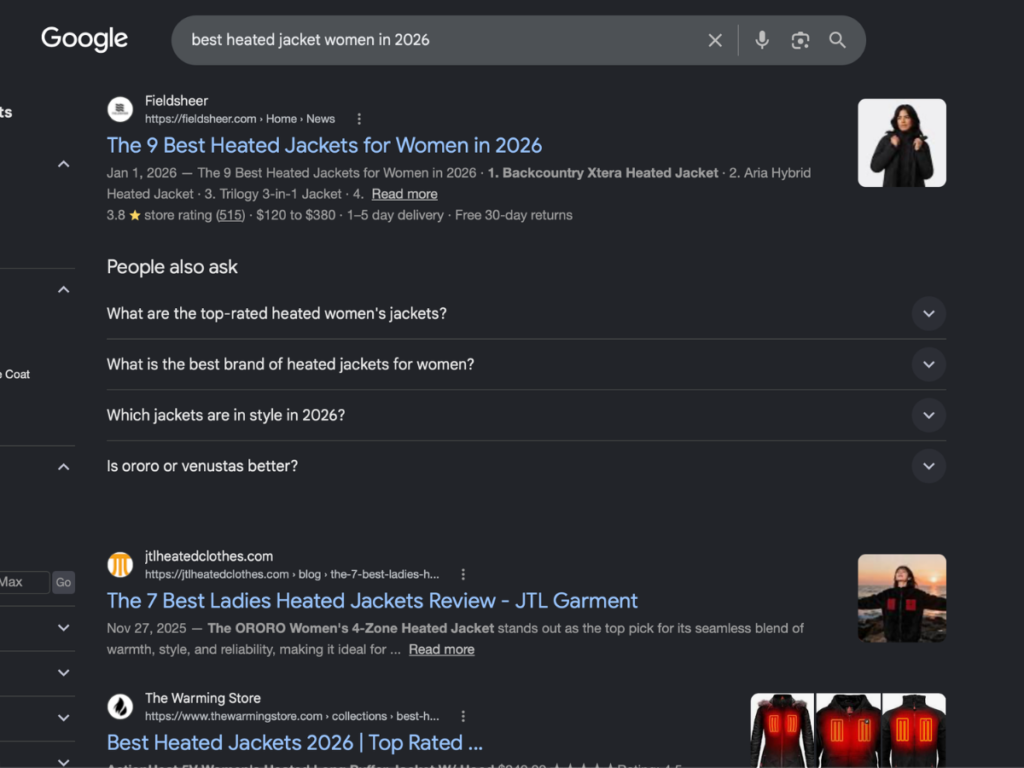Click the Max price input field
1024x768 pixels.
pyautogui.click(x=24, y=582)
